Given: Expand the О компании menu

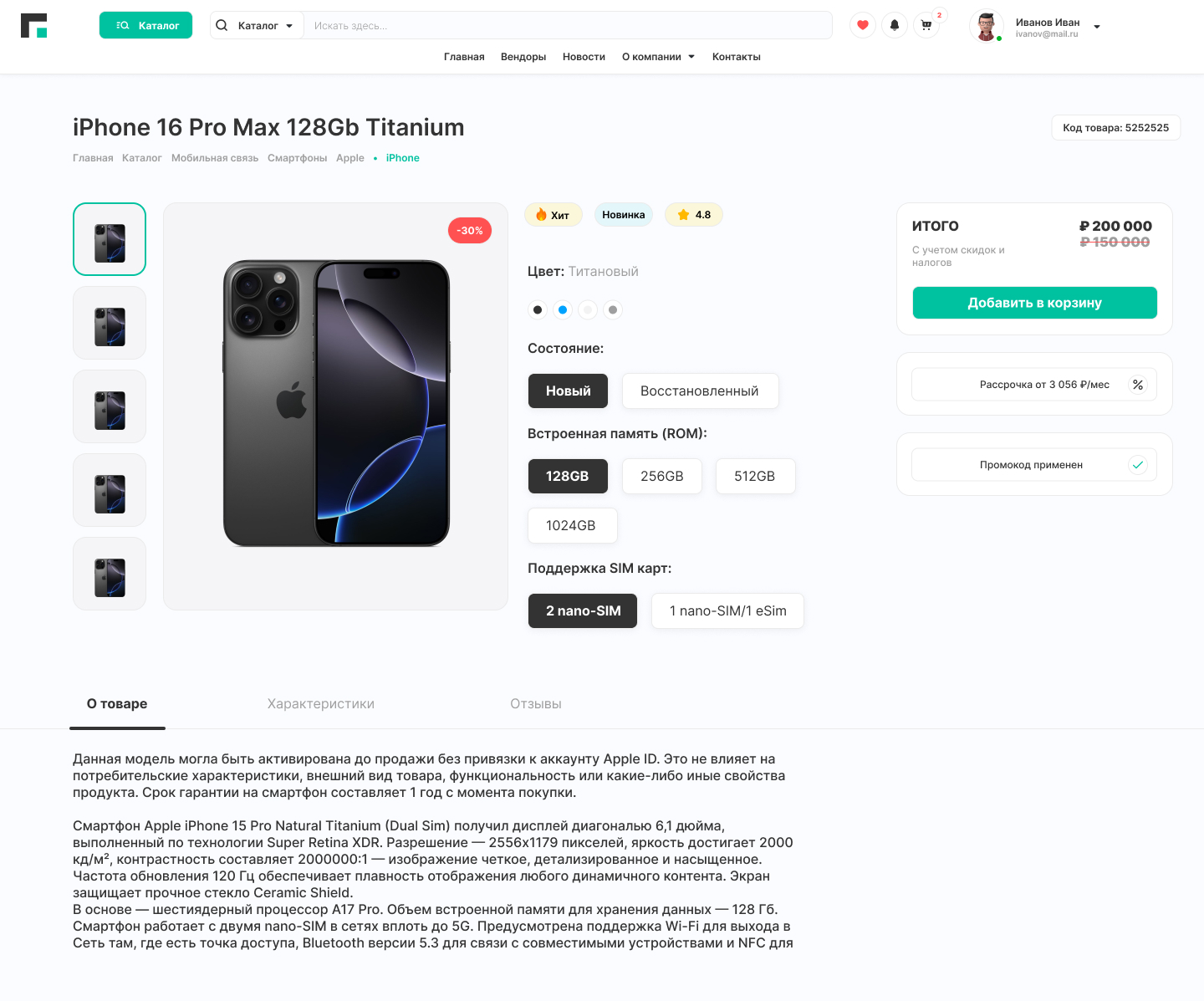Looking at the screenshot, I should point(658,56).
